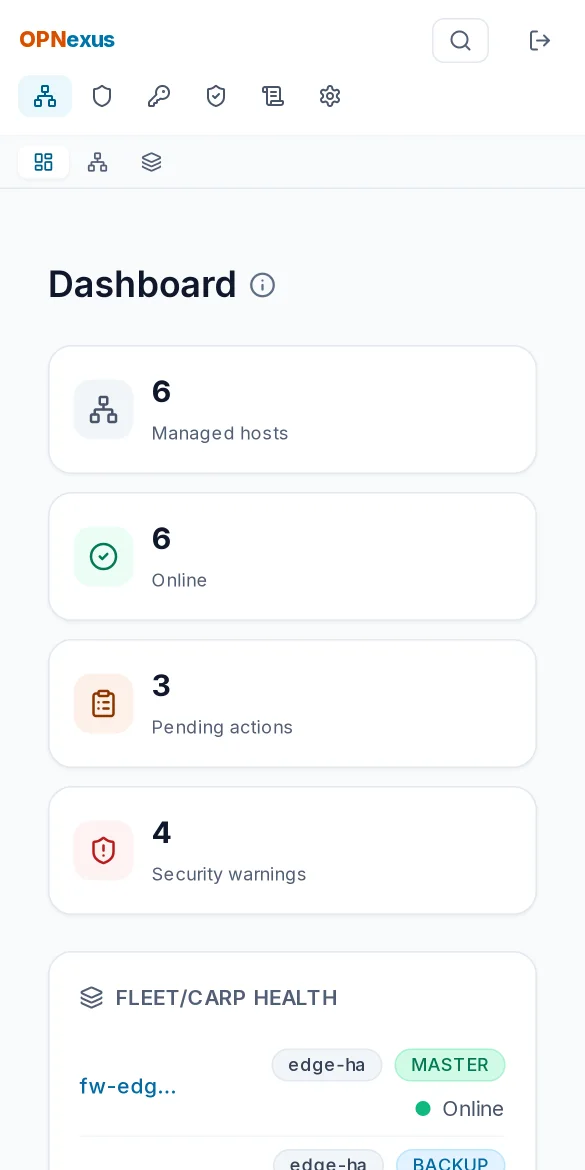585x1170 pixels.
Task: Click the OPNexus logo
Action: coord(67,40)
